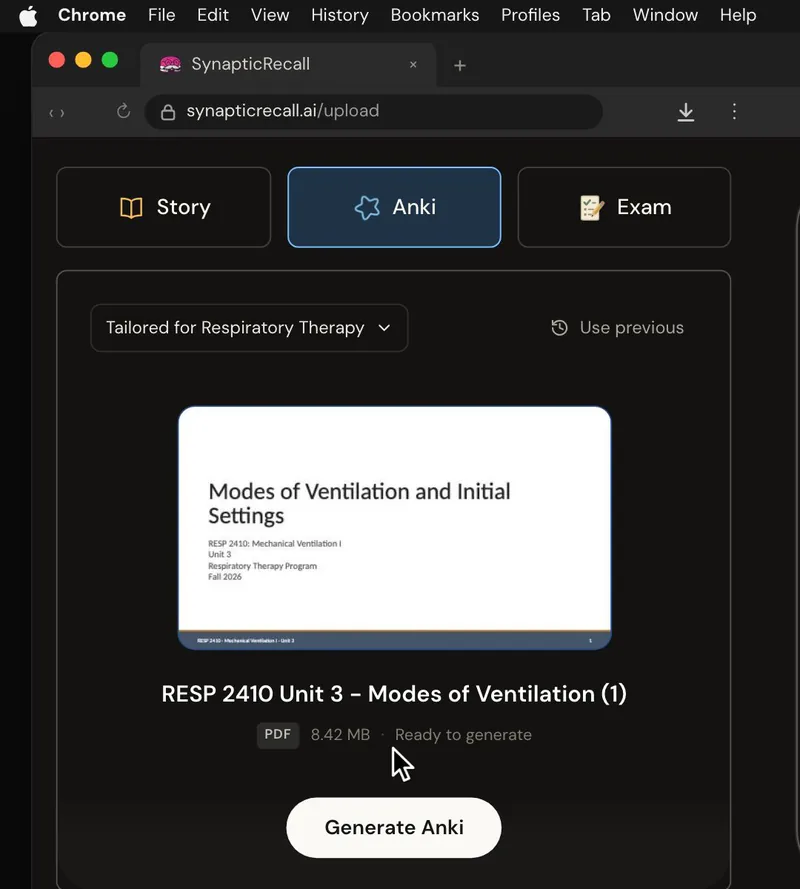Open the Help menu
This screenshot has height=889, width=800.
click(738, 15)
